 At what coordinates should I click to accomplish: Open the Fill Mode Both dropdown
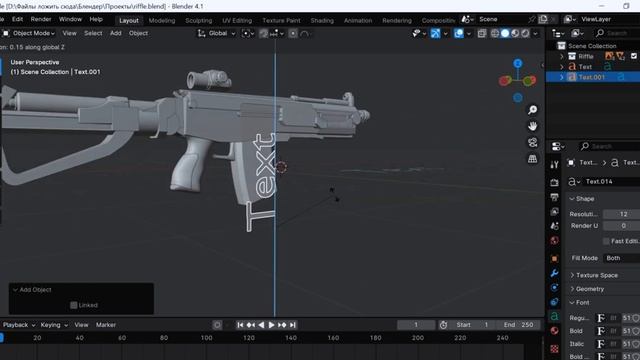tap(621, 258)
